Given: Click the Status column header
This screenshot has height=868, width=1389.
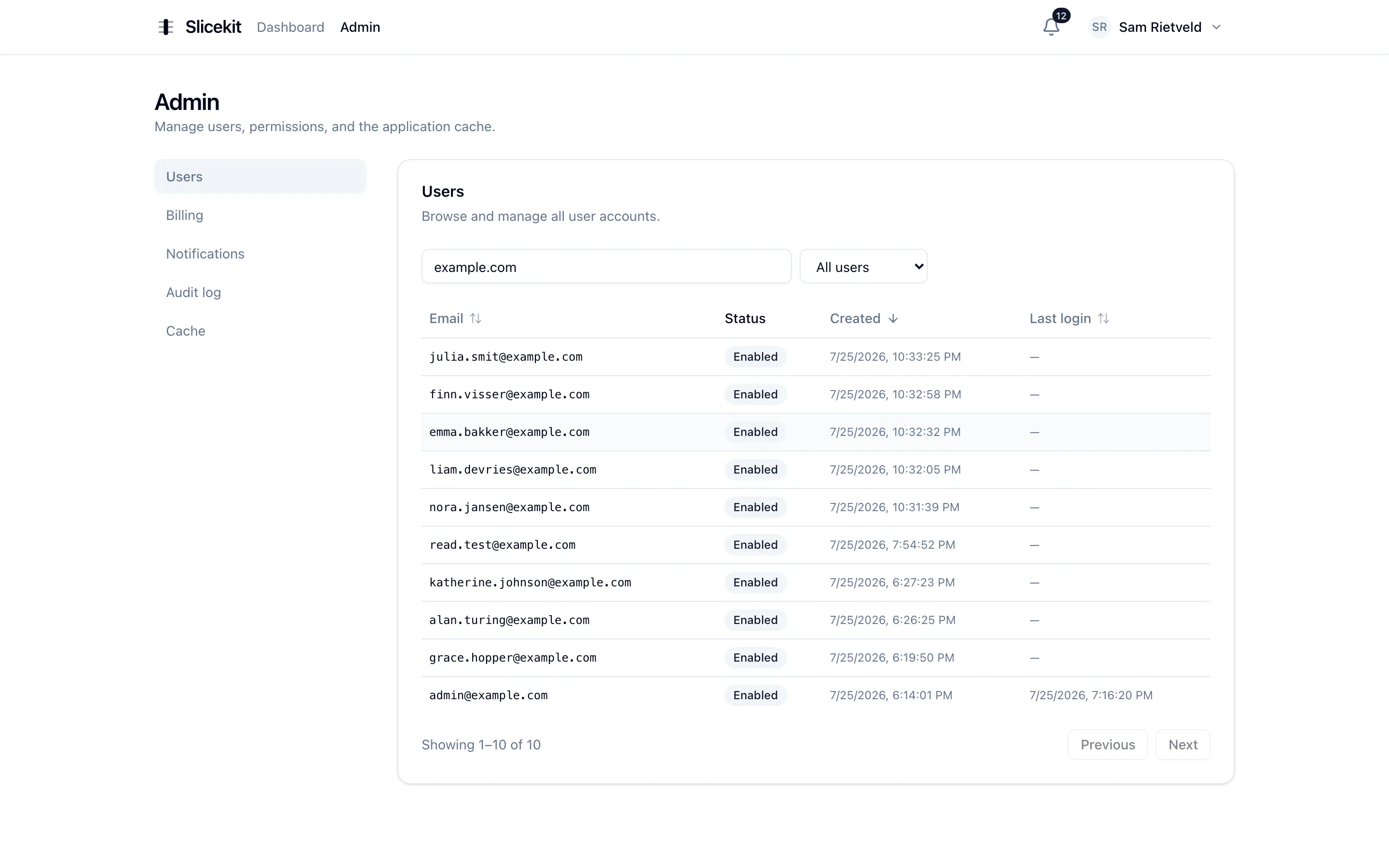Looking at the screenshot, I should click(x=745, y=319).
